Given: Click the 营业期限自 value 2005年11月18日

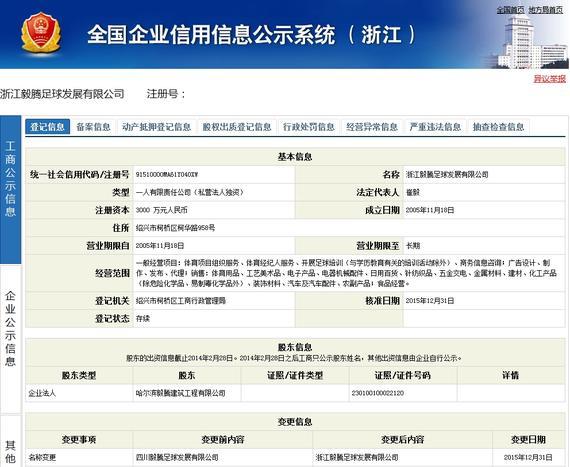Looking at the screenshot, I should tap(160, 246).
